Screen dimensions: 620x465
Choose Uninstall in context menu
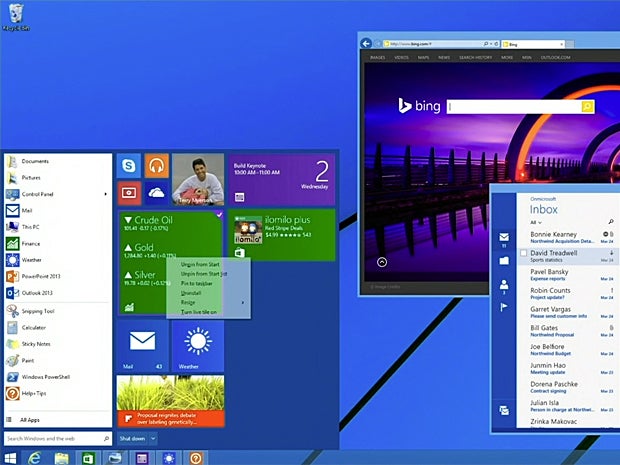pyautogui.click(x=191, y=293)
